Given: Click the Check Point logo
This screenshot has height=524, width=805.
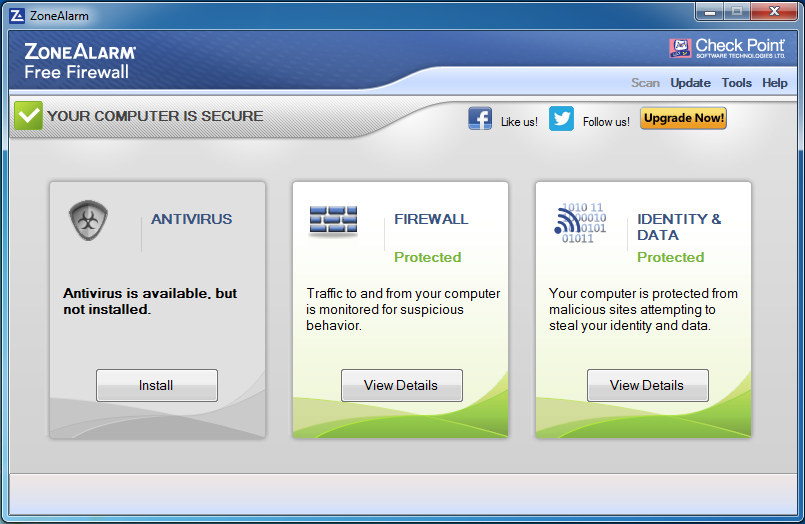Looking at the screenshot, I should pyautogui.click(x=727, y=48).
